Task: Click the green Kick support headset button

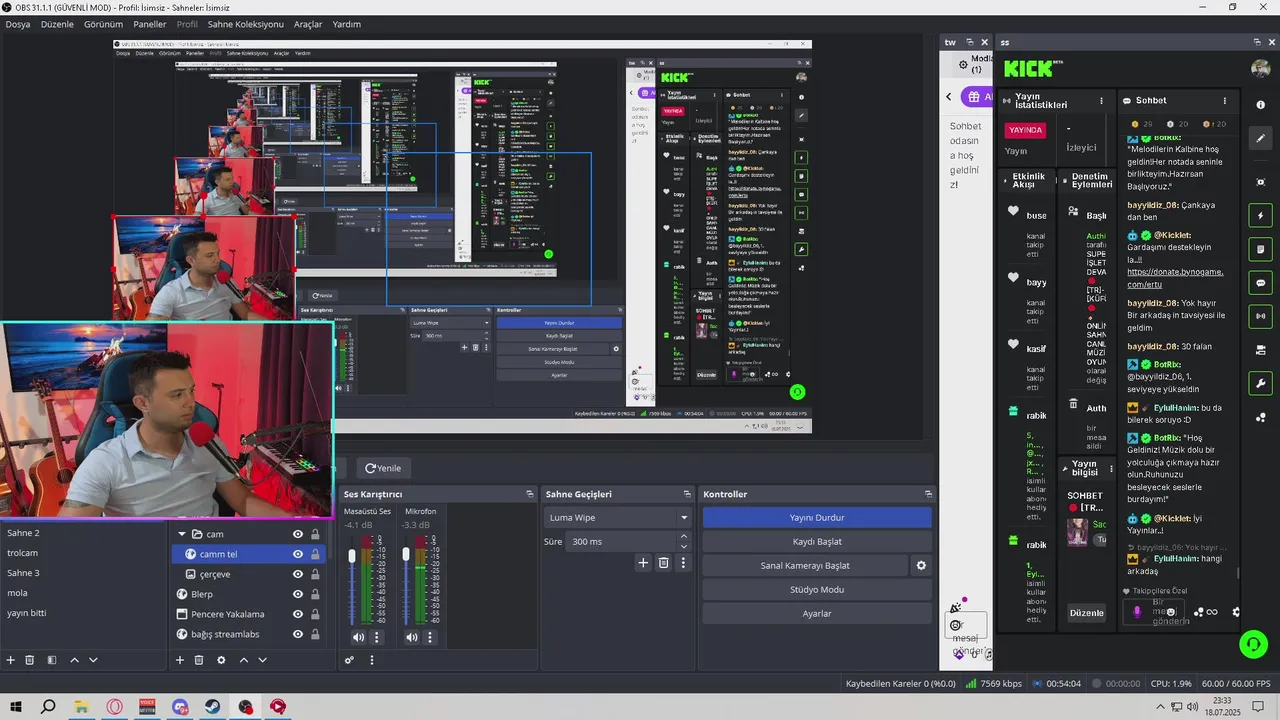Action: [x=1253, y=644]
